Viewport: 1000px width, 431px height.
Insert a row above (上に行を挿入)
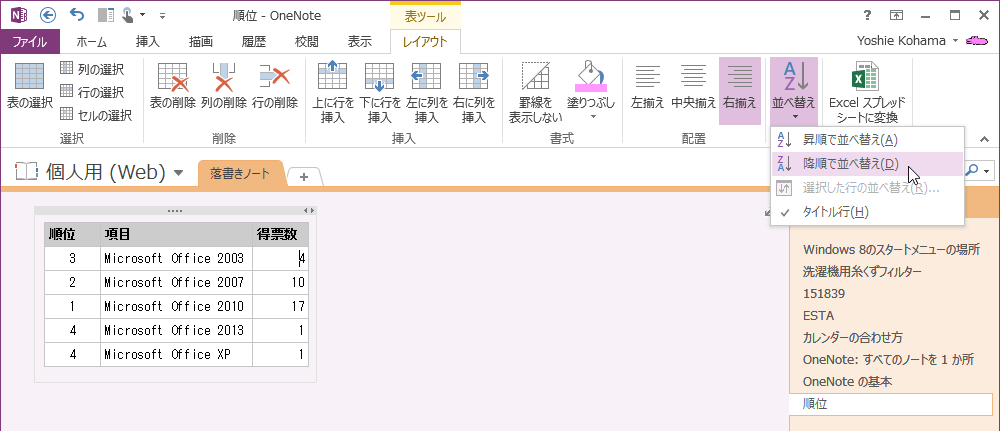click(332, 91)
